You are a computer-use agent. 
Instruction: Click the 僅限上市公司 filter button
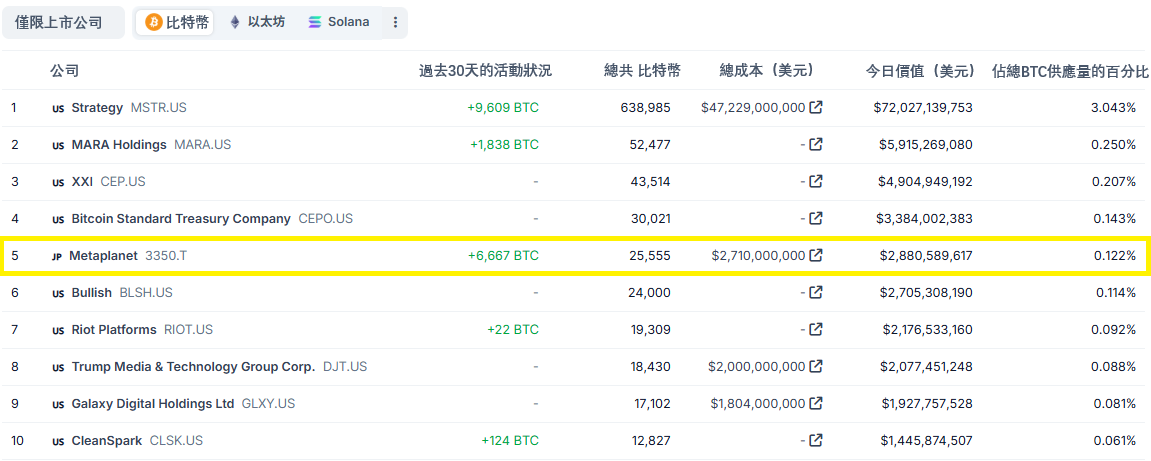click(64, 23)
